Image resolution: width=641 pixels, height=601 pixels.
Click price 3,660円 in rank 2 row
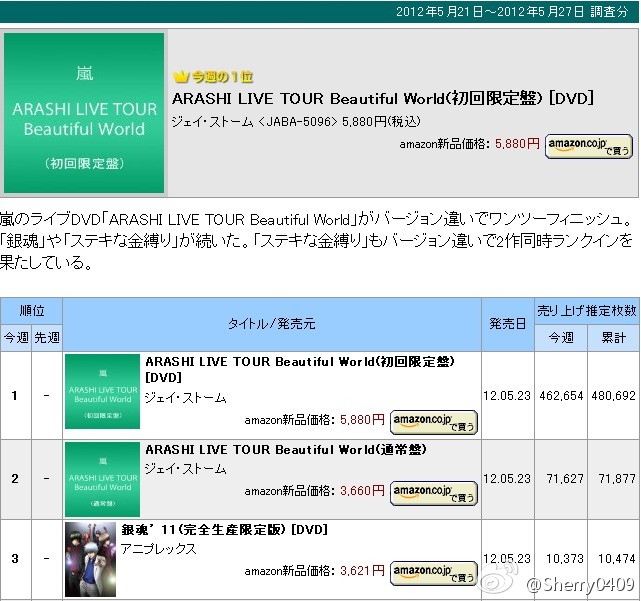(362, 491)
